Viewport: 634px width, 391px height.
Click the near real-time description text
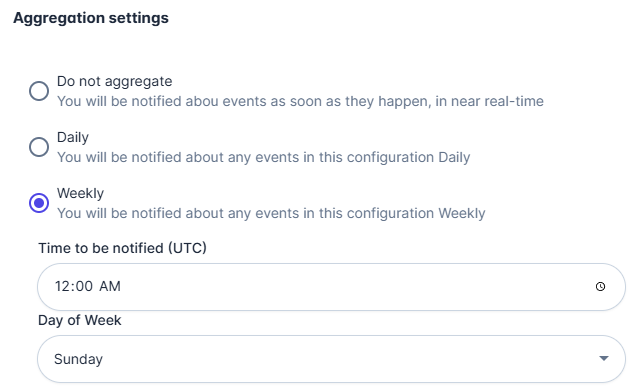pos(300,101)
